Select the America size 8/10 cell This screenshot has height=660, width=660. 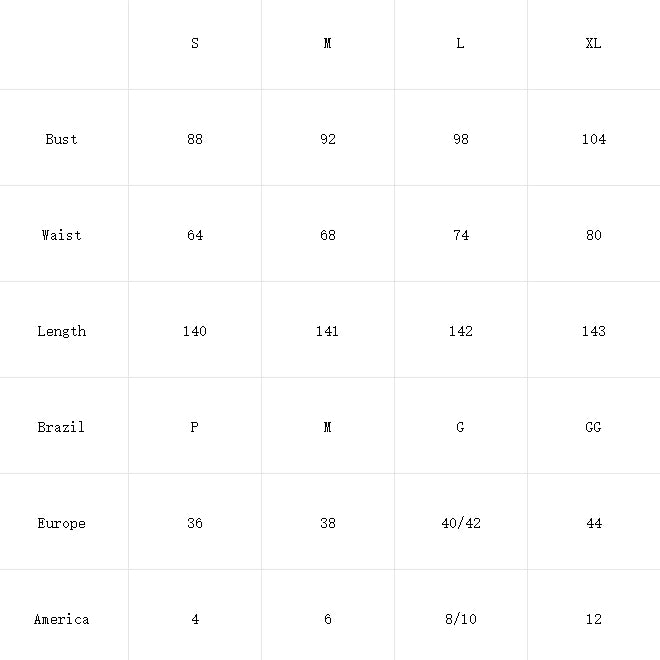tap(461, 619)
